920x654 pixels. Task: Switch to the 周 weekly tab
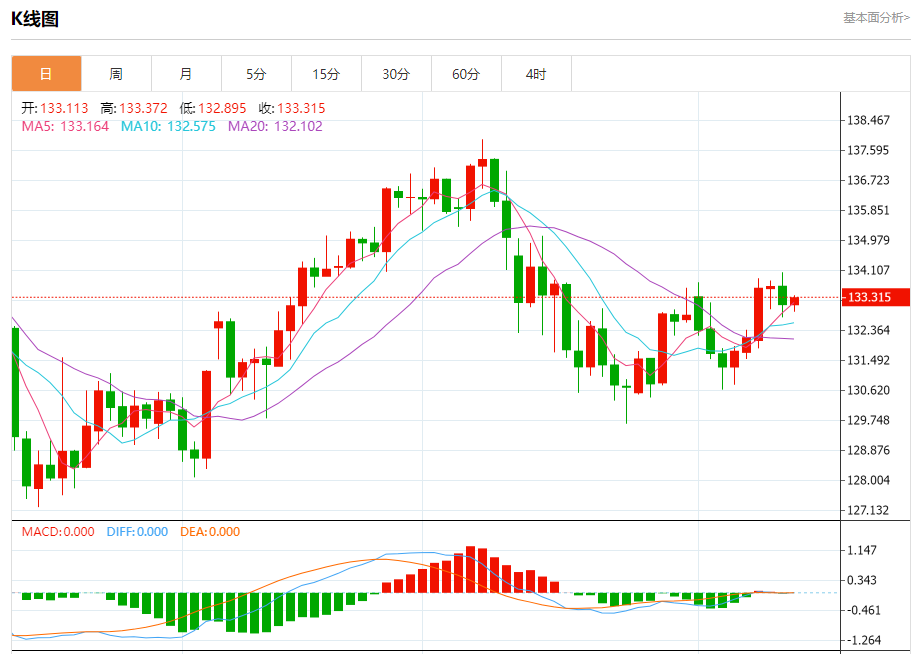tap(116, 74)
